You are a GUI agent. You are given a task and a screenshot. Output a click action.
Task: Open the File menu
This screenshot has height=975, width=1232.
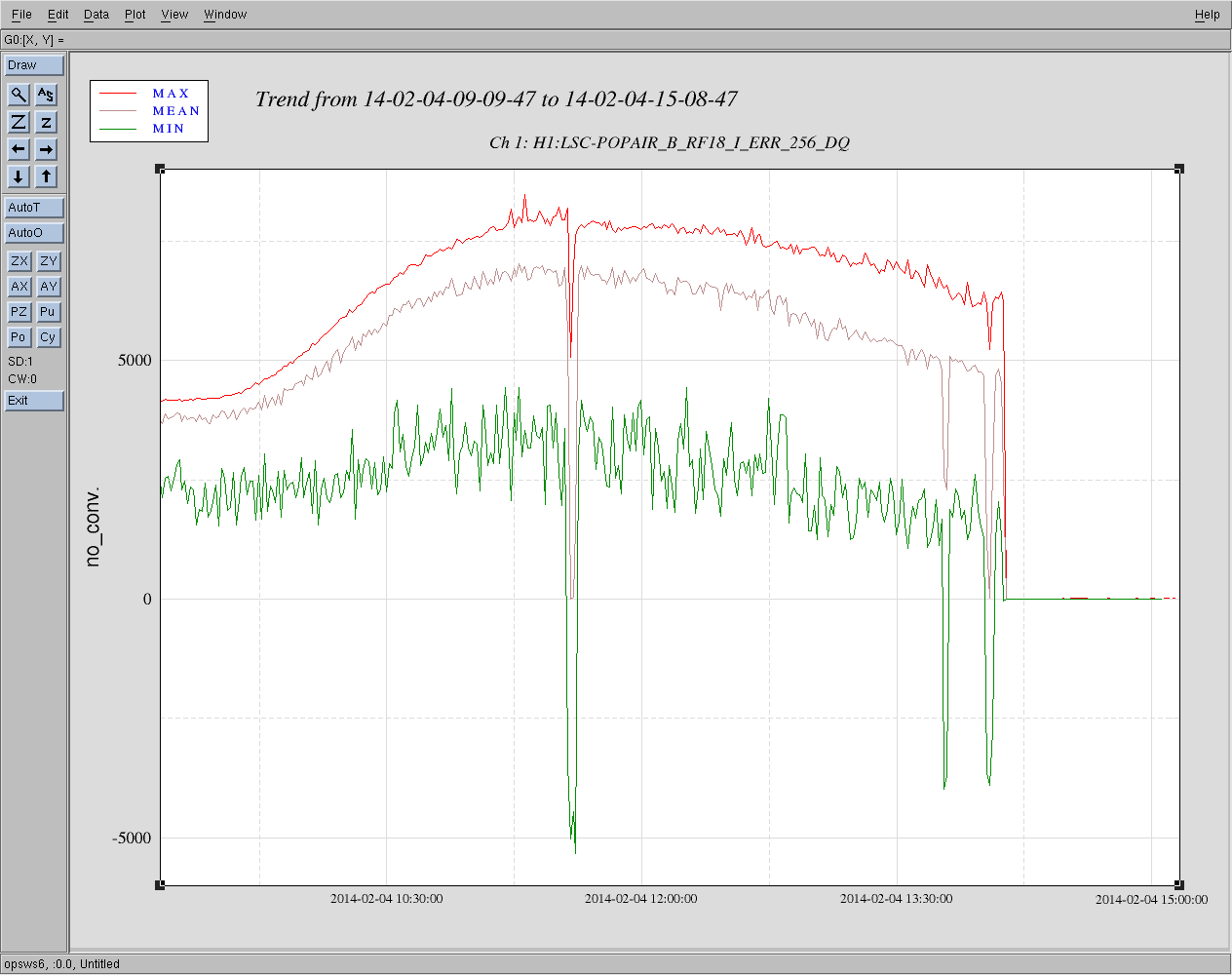coord(21,15)
